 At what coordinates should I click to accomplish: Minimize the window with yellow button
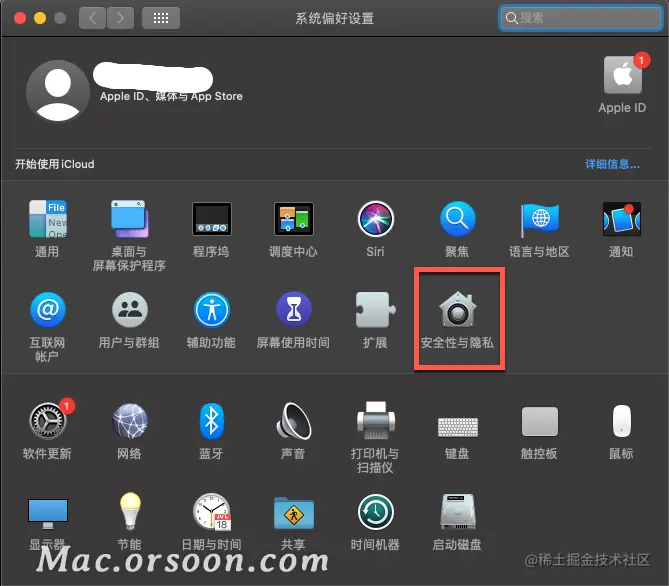[40, 18]
